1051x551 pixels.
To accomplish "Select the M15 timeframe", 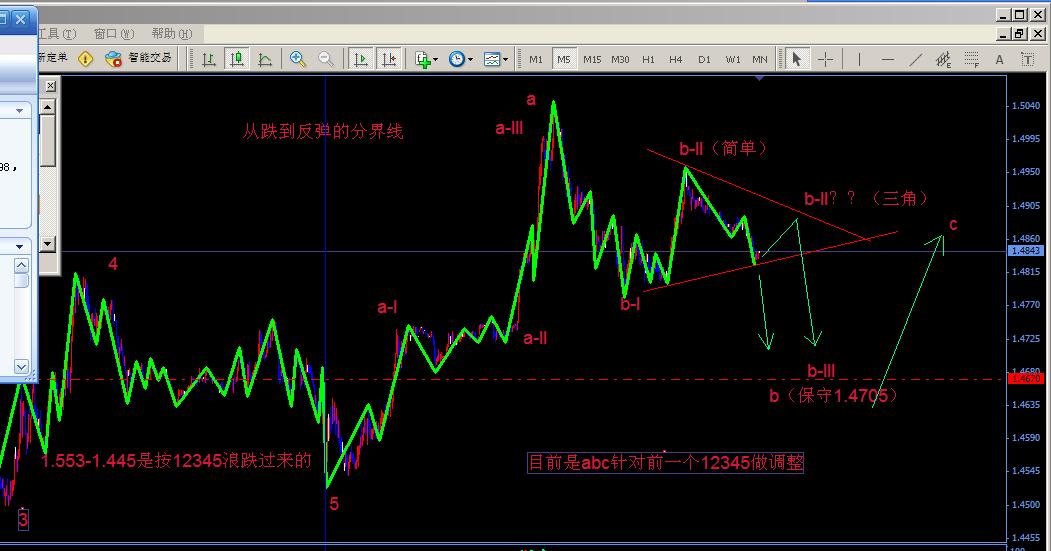I will pyautogui.click(x=592, y=59).
